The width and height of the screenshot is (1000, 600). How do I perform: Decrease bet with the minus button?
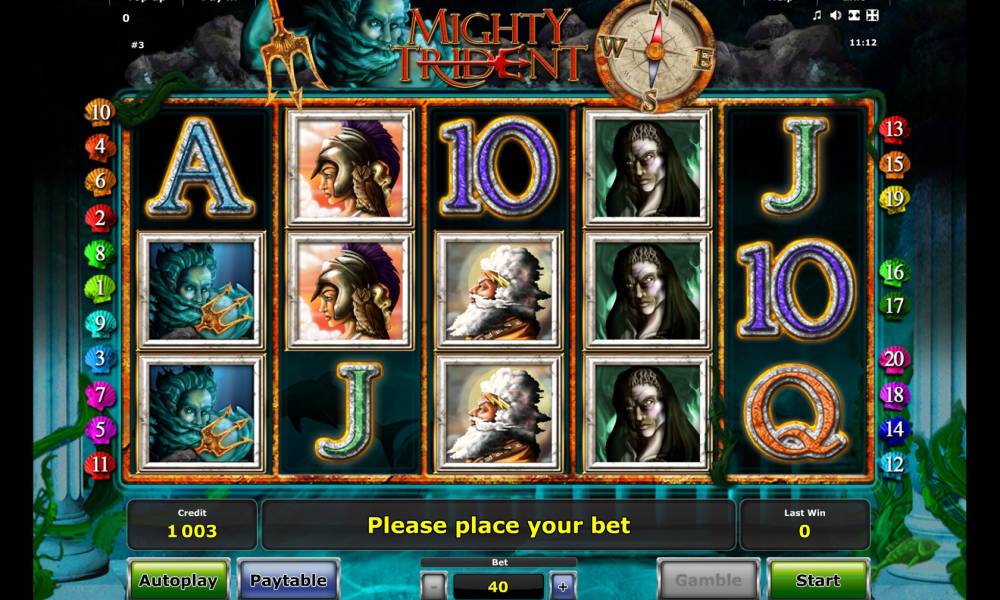point(434,587)
